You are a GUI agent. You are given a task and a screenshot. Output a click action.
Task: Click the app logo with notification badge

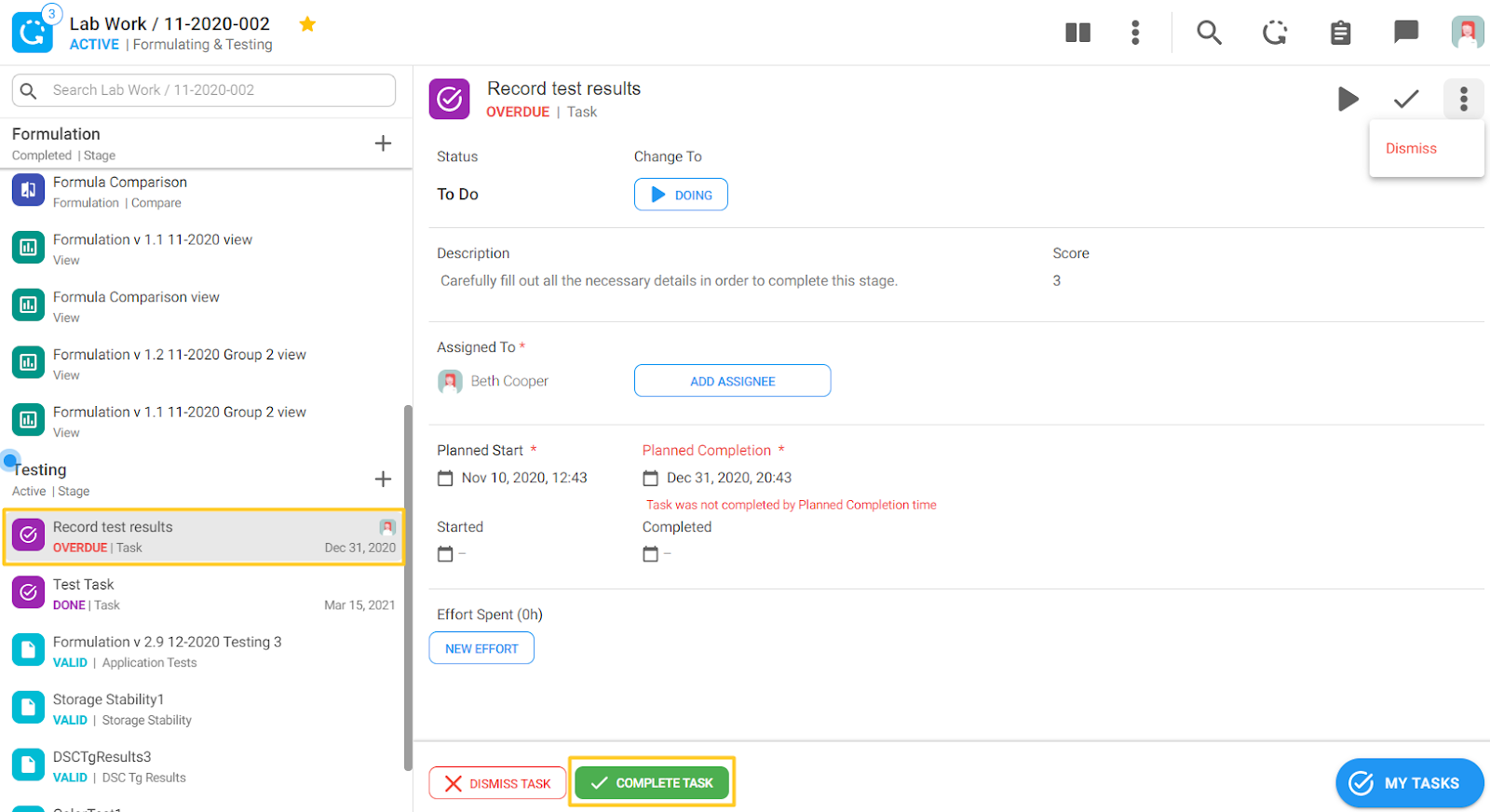[x=34, y=31]
